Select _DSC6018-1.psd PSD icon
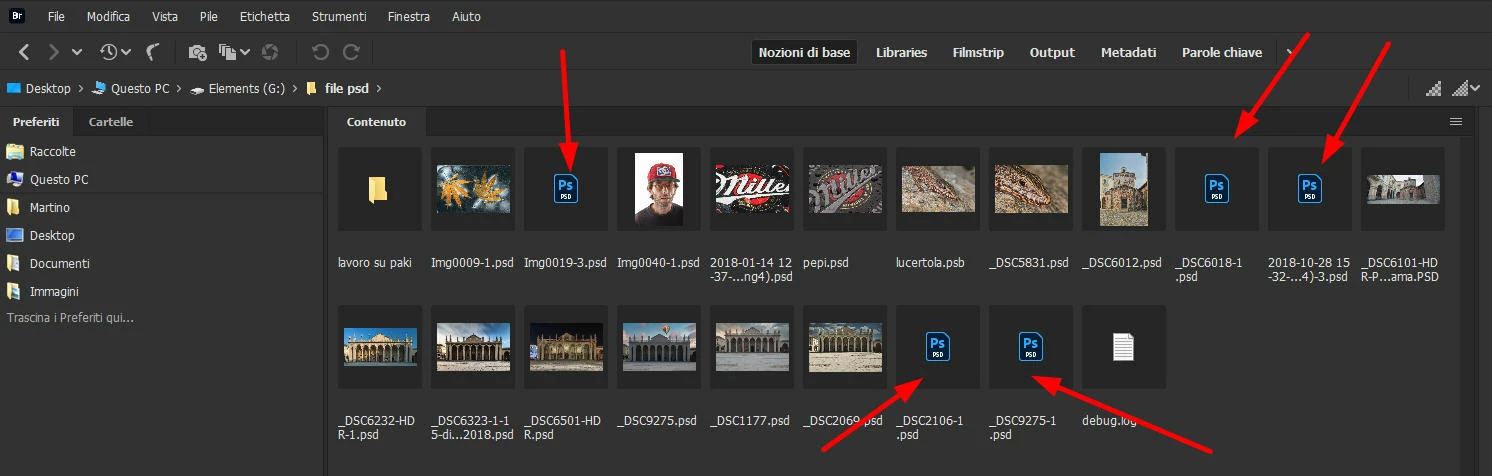This screenshot has height=476, width=1492. 1217,189
